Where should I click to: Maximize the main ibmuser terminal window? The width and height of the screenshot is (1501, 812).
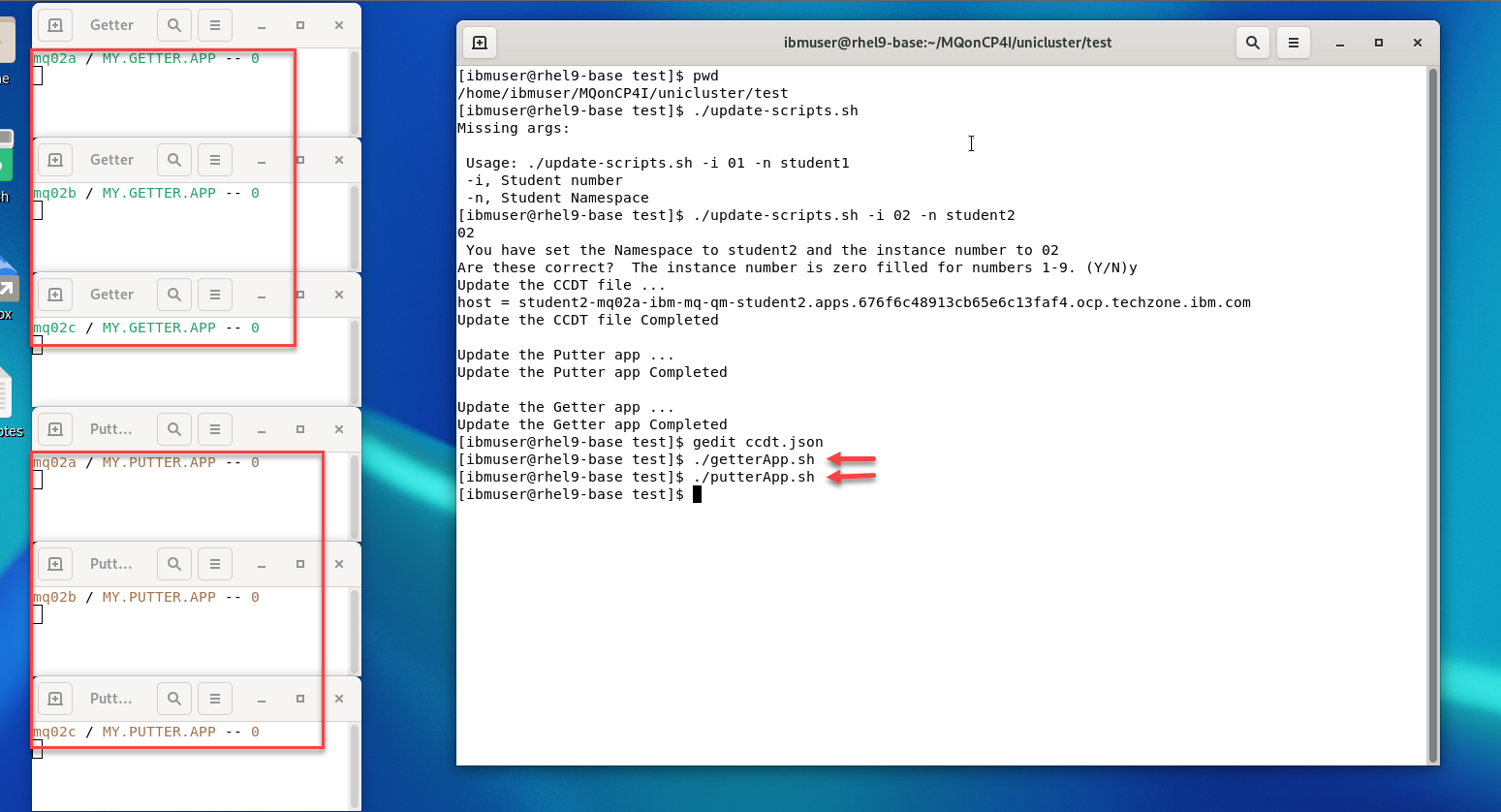click(x=1379, y=43)
